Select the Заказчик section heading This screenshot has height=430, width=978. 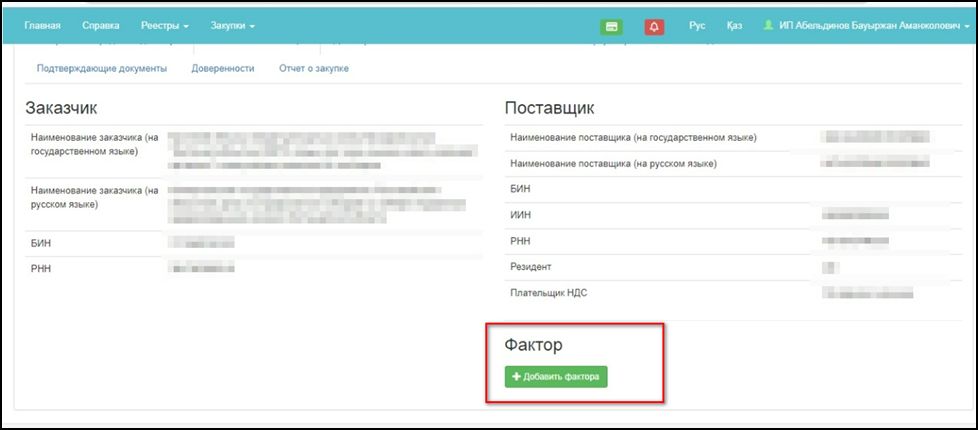pos(61,107)
